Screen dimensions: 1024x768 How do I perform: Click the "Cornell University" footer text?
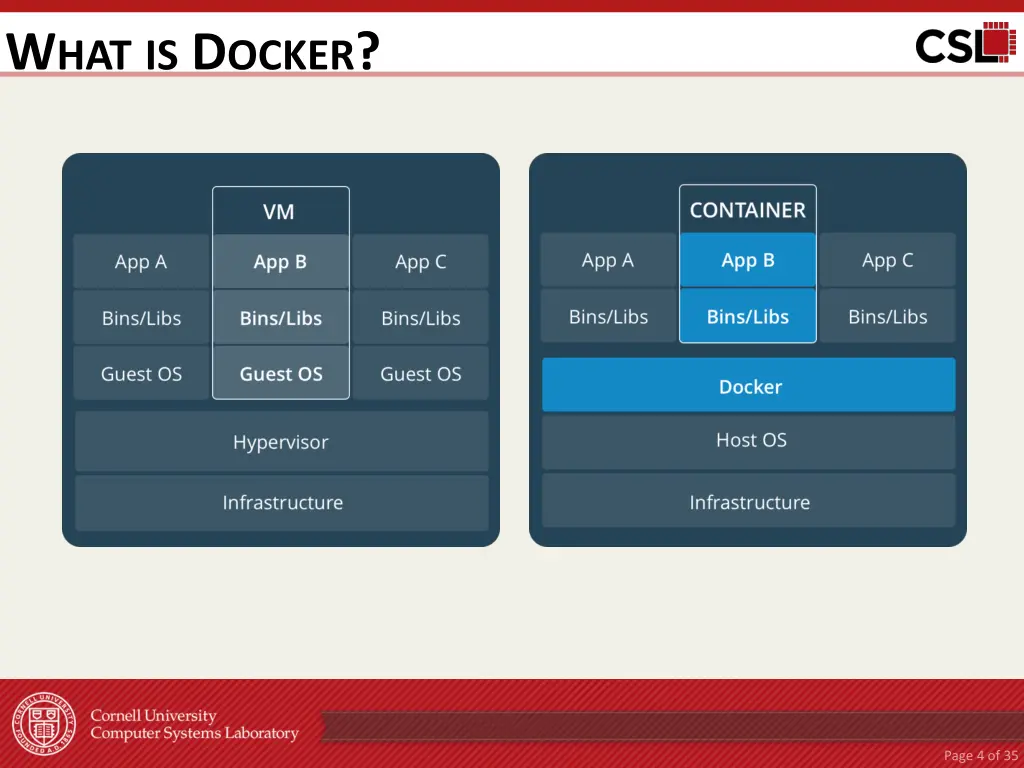click(153, 715)
